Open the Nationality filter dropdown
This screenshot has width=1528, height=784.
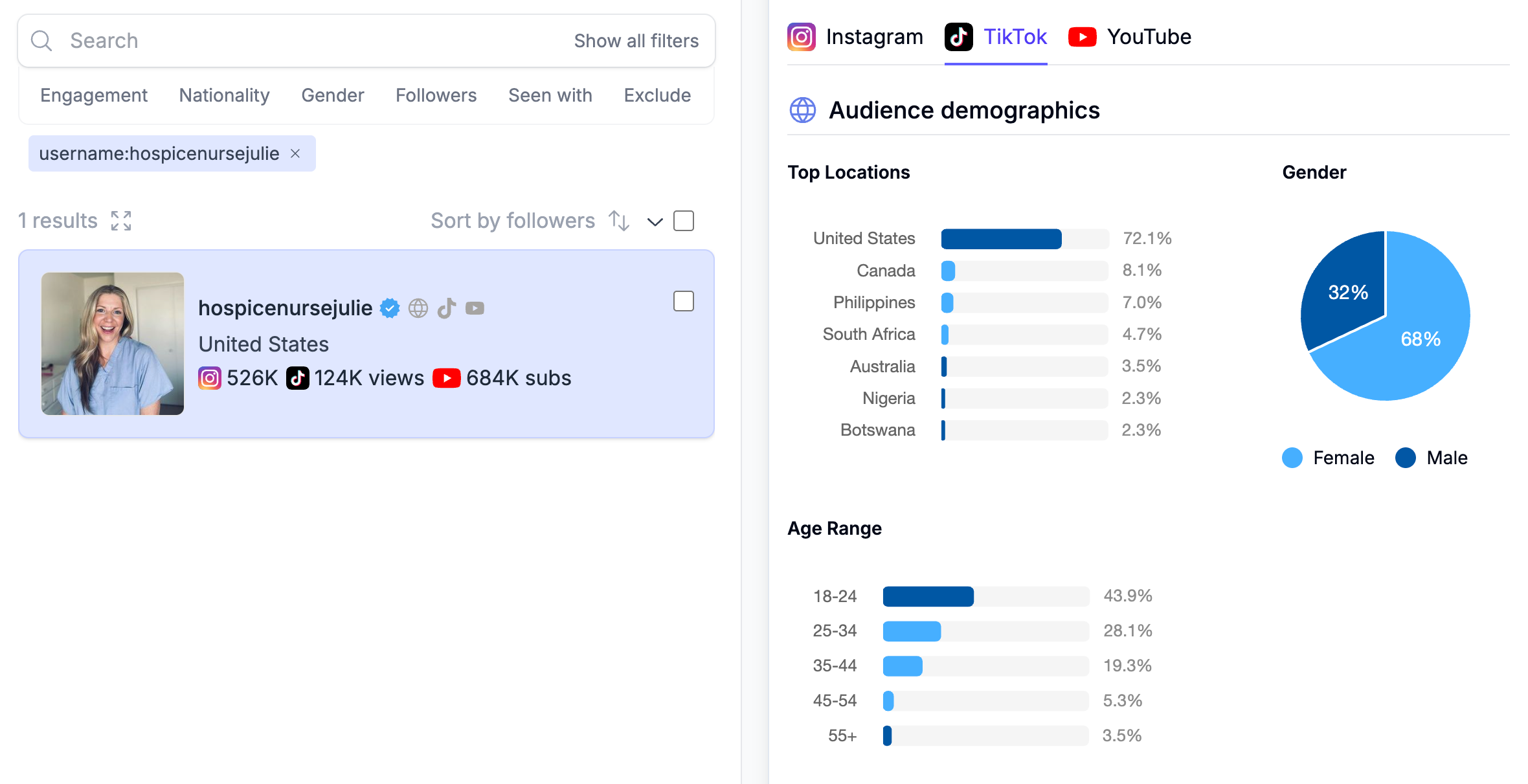(x=224, y=95)
